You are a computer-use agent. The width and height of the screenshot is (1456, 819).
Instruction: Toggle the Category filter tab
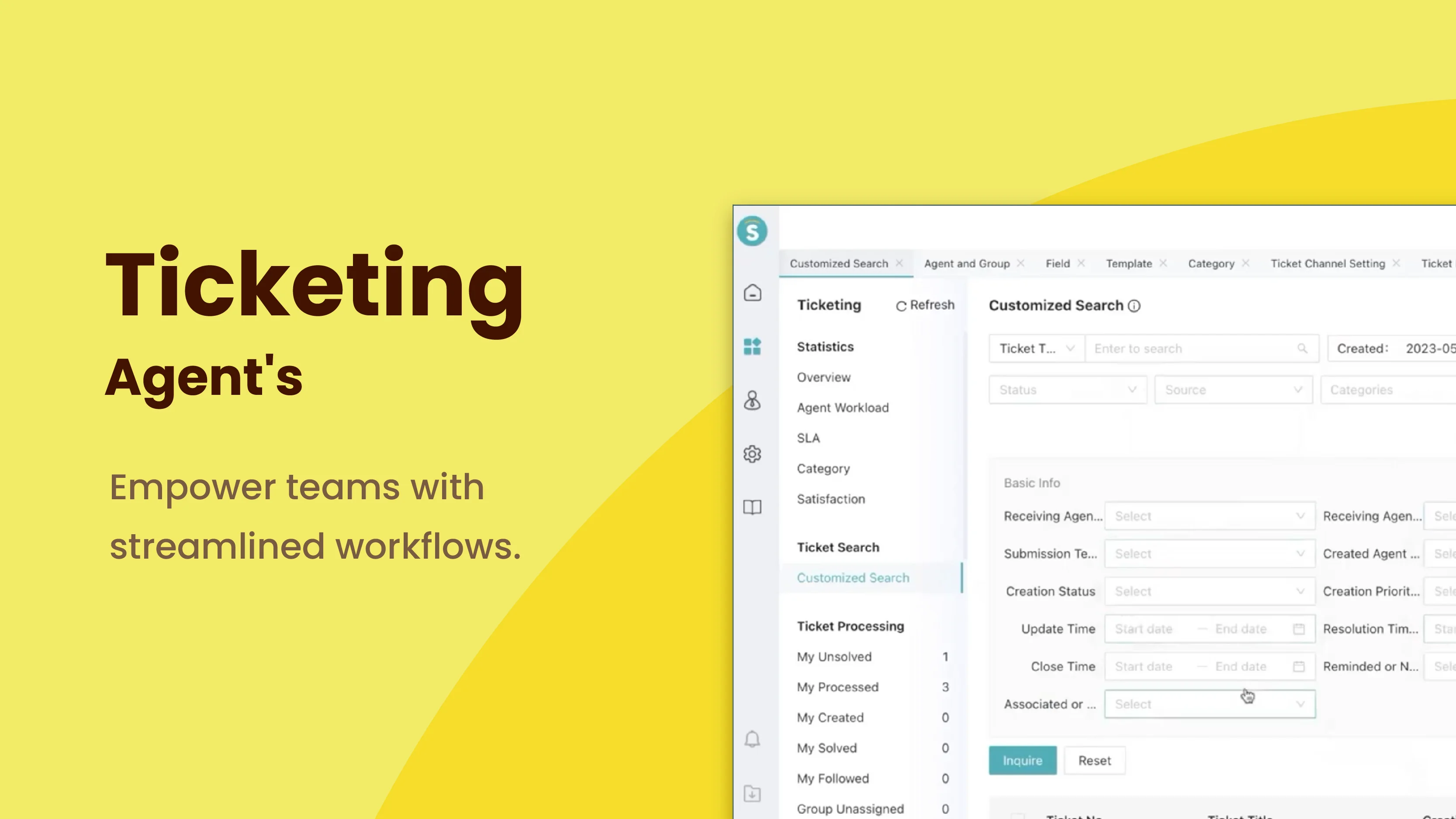pos(1211,262)
